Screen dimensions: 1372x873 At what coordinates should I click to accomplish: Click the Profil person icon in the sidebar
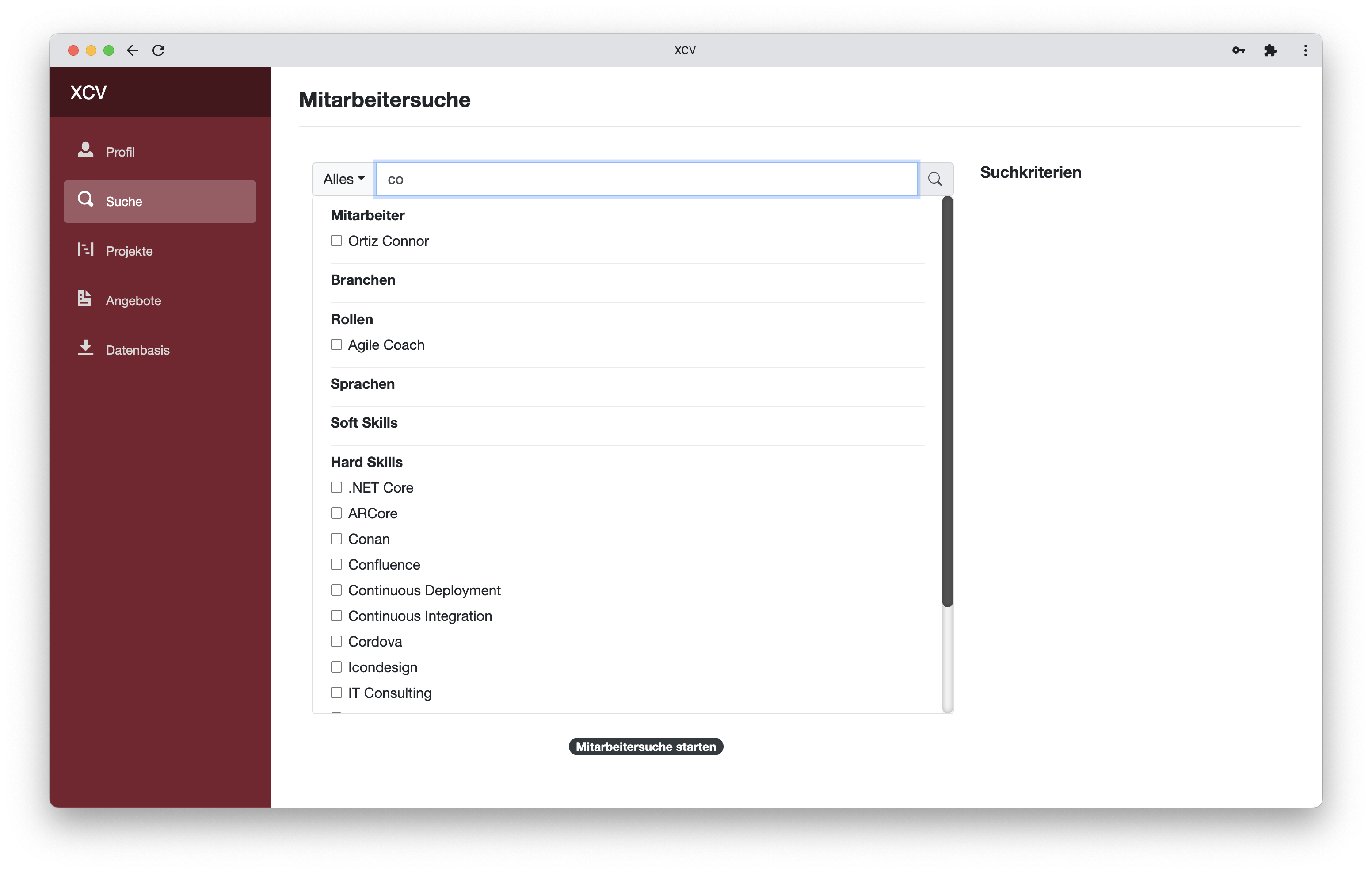(x=85, y=150)
